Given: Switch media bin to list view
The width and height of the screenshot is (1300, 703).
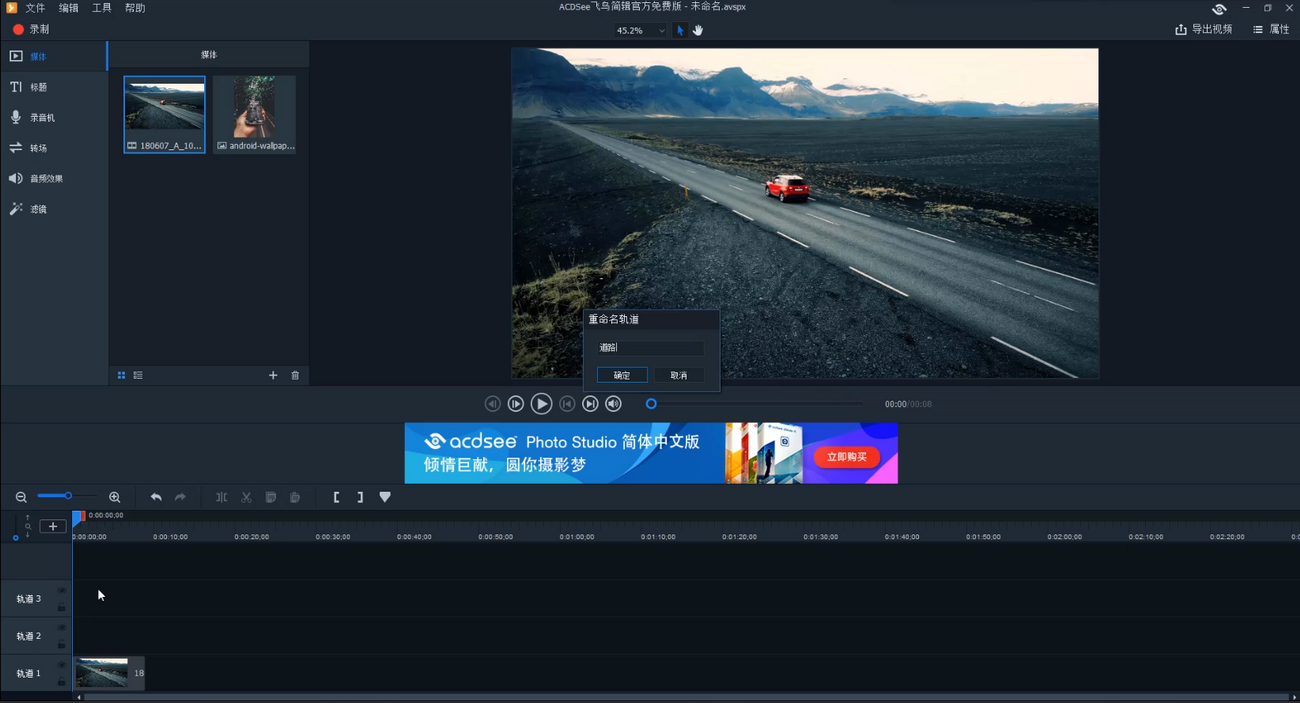Looking at the screenshot, I should [x=138, y=376].
